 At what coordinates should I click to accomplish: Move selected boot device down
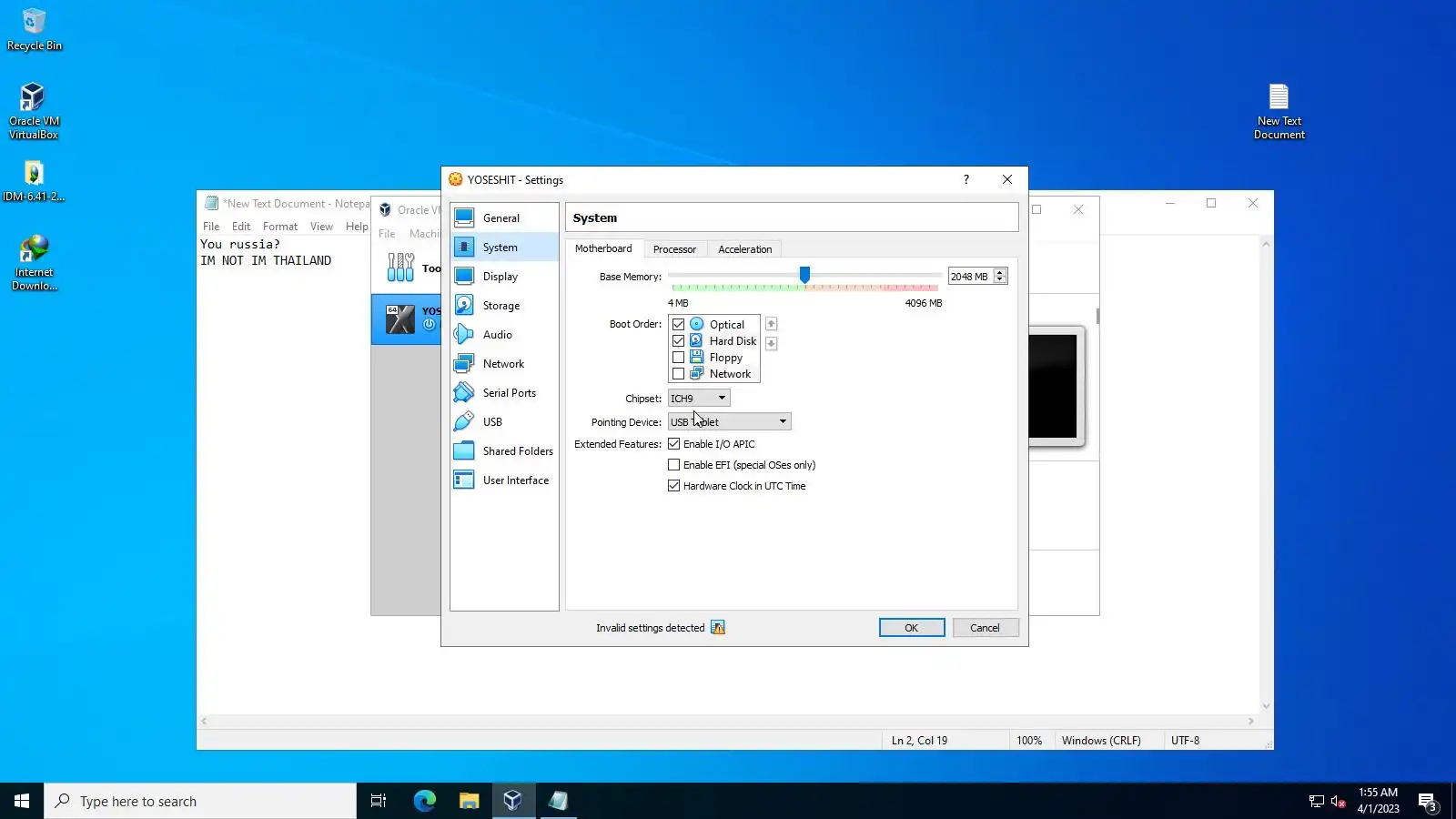[771, 343]
